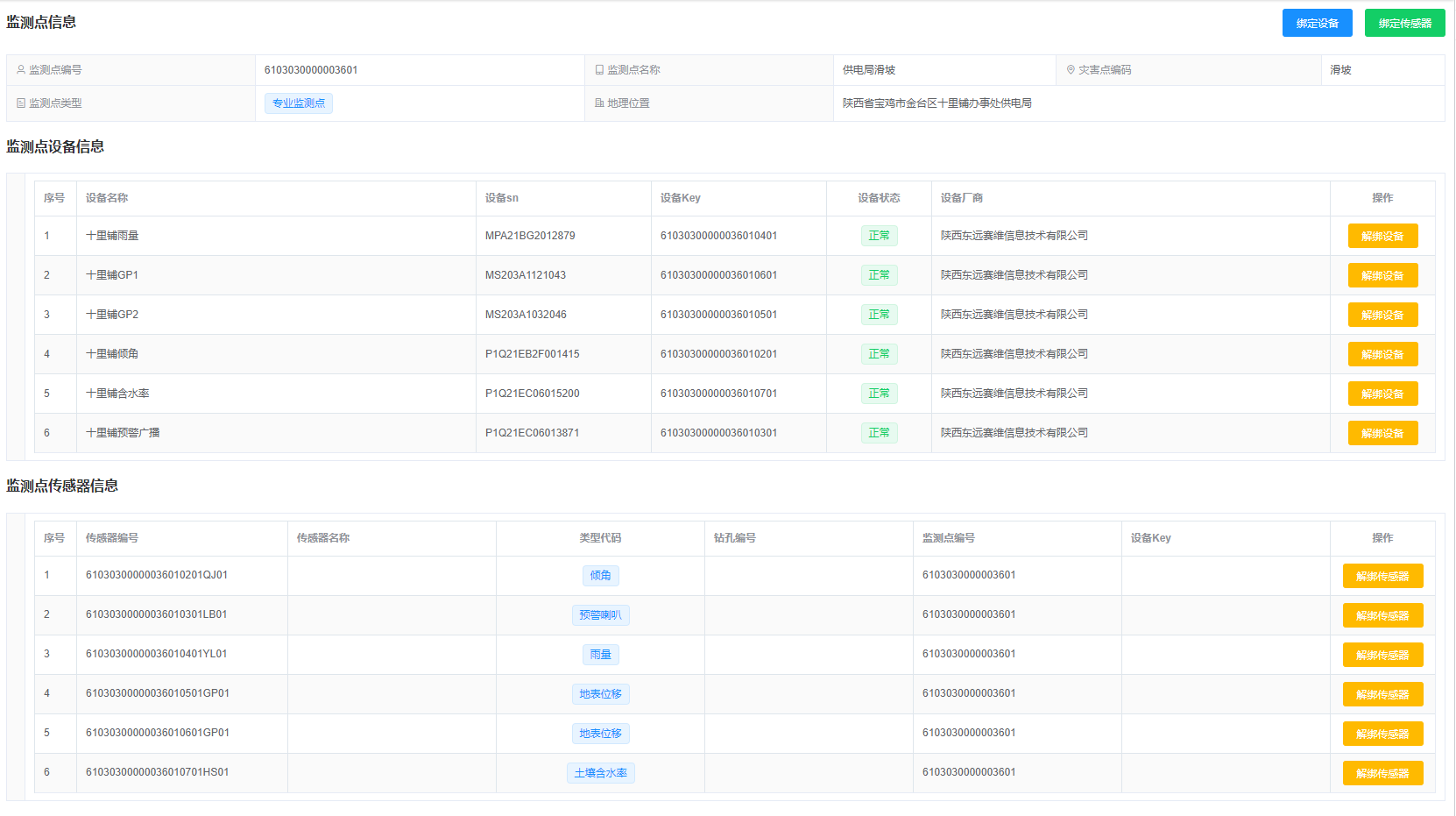Click sensor number 6103030000036010701HS01
Screen dimensions: 1456x816
(x=158, y=772)
